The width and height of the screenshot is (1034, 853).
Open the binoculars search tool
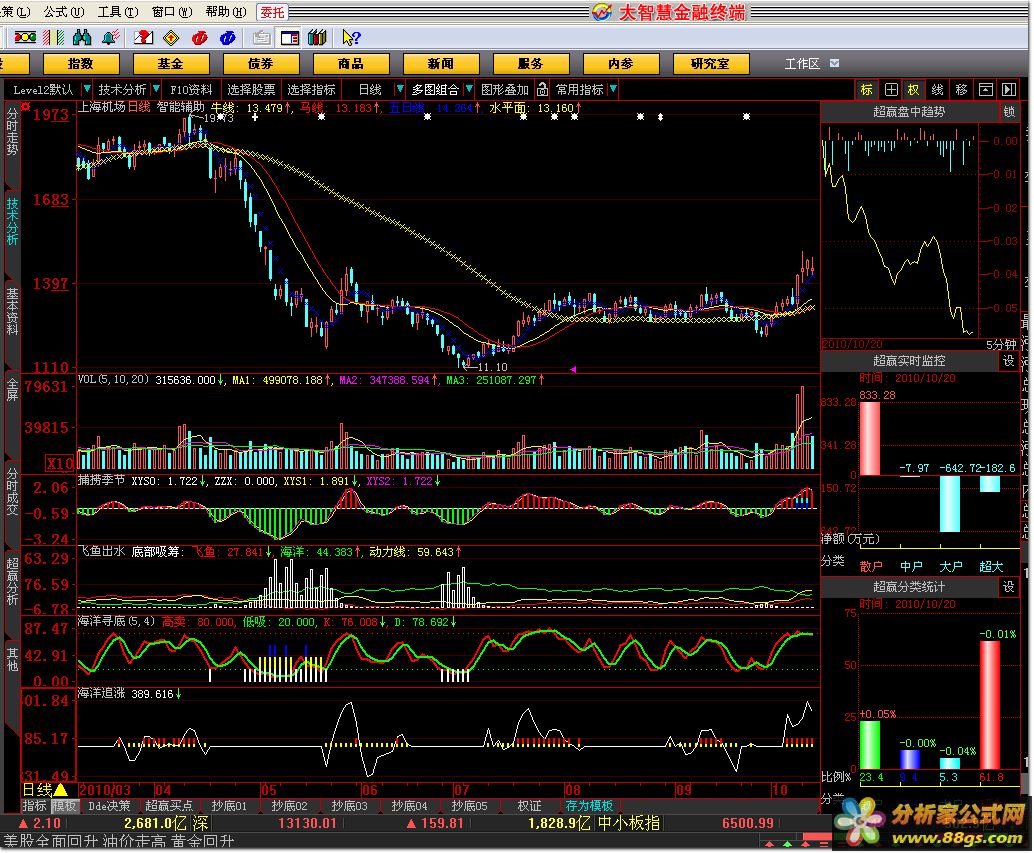click(x=82, y=38)
